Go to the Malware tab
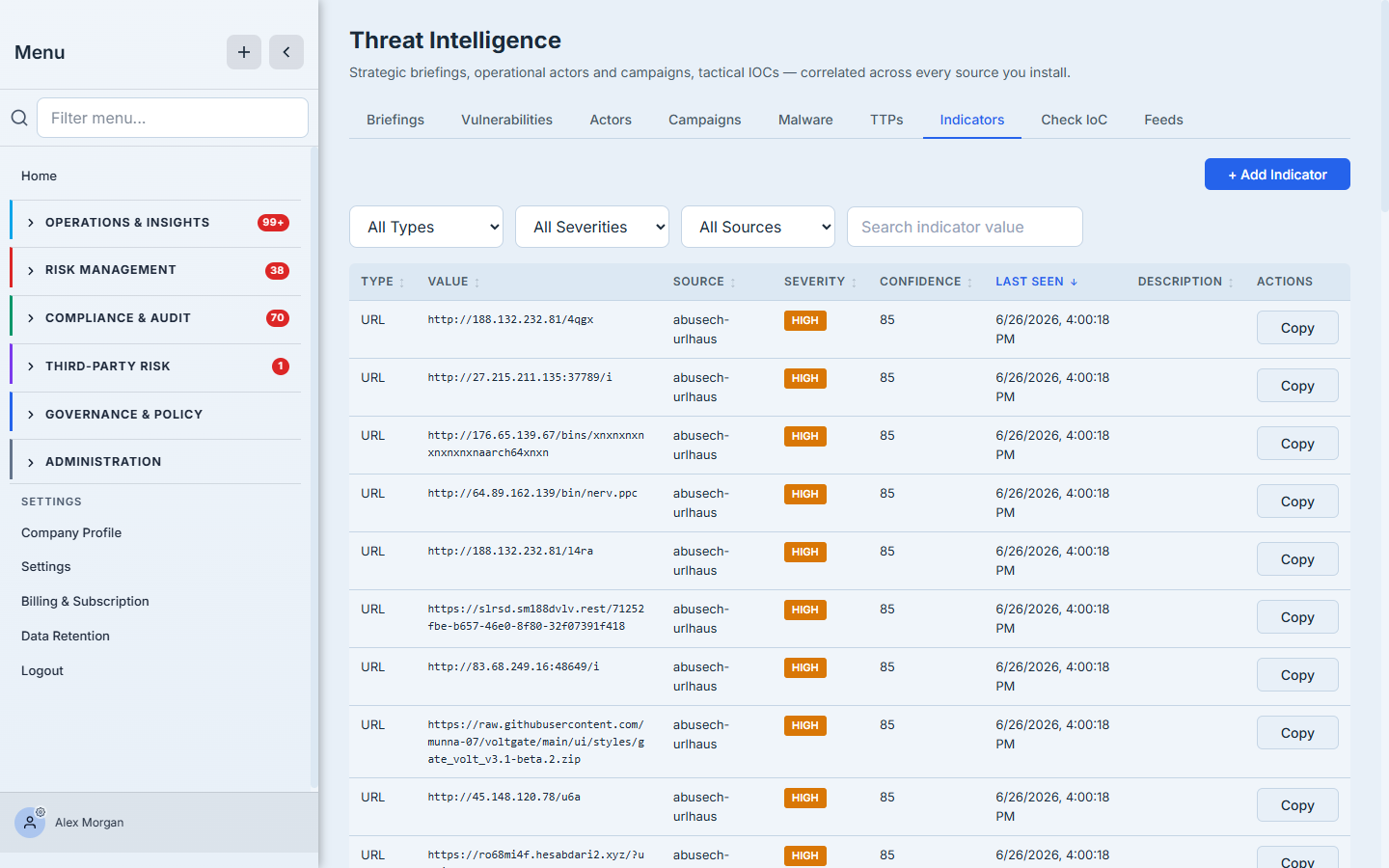The height and width of the screenshot is (868, 1389). tap(805, 120)
